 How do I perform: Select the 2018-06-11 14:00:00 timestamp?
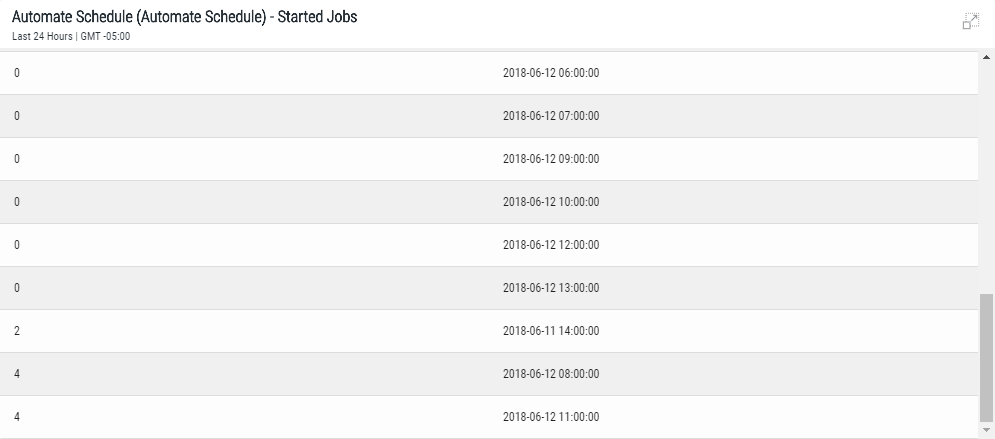550,330
